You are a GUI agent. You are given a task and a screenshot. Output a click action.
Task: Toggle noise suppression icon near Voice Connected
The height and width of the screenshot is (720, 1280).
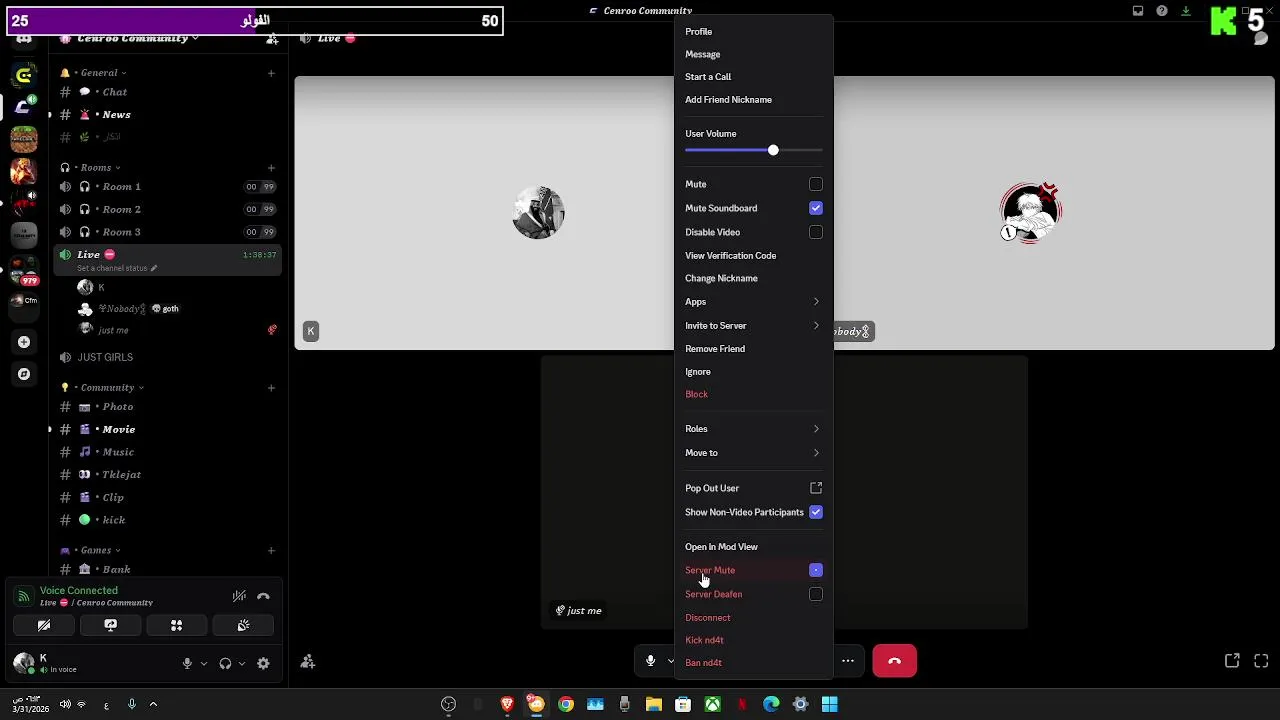point(239,596)
